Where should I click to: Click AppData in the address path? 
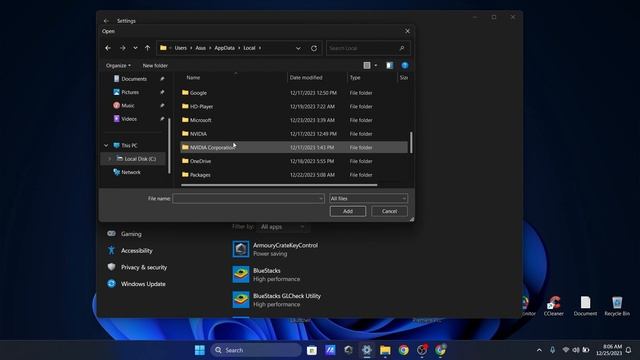click(224, 48)
